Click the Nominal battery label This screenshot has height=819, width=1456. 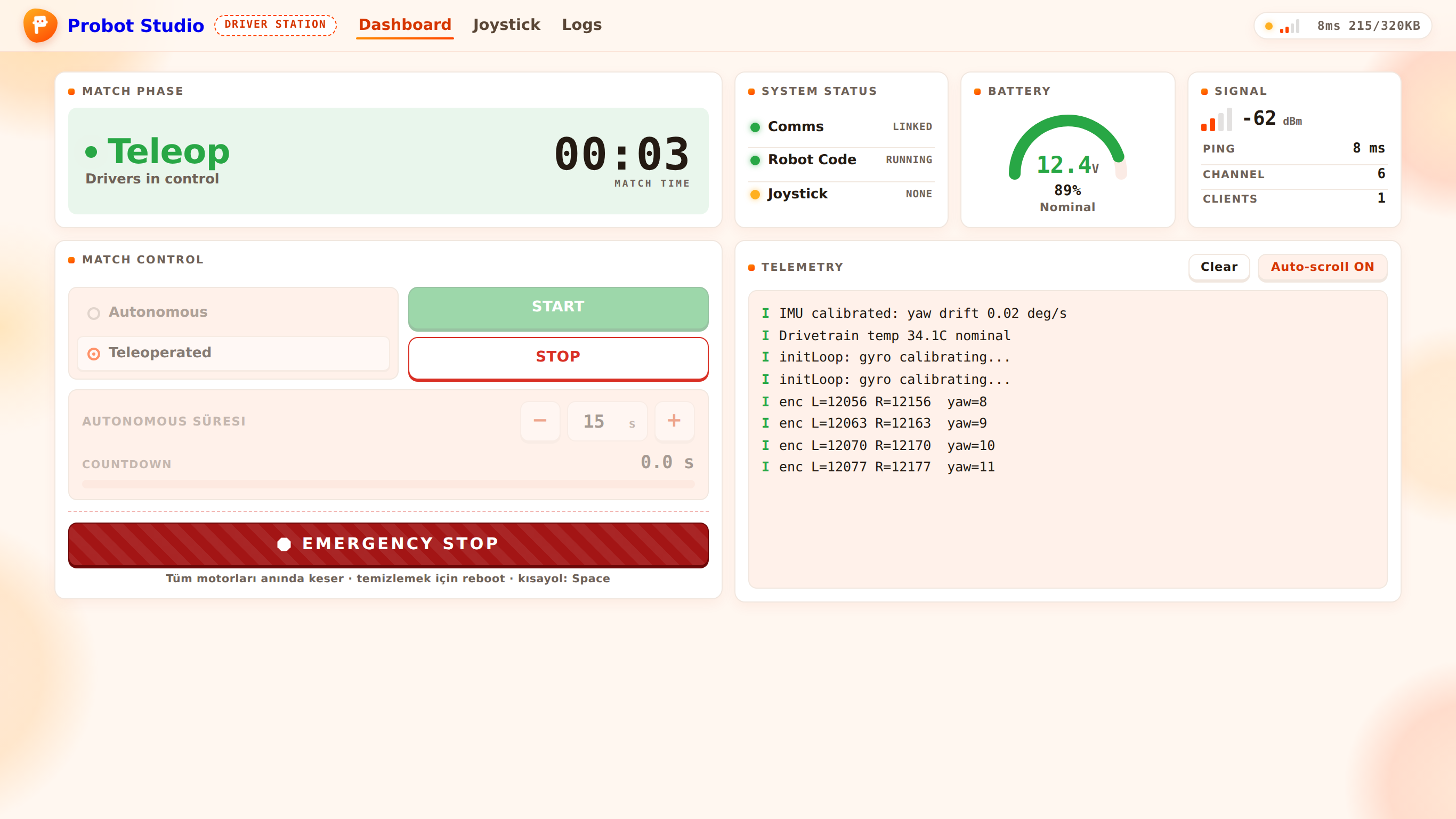click(1067, 207)
